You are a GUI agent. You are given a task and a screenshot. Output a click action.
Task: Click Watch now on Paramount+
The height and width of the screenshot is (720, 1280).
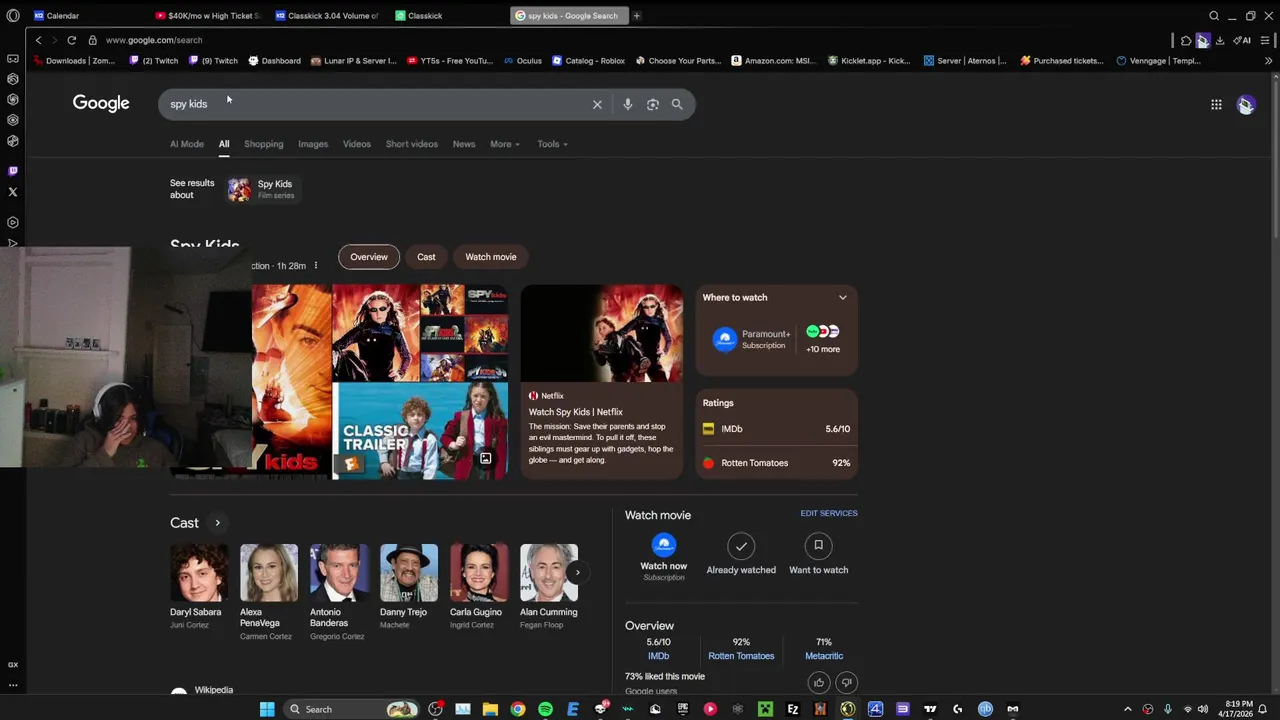(x=664, y=557)
